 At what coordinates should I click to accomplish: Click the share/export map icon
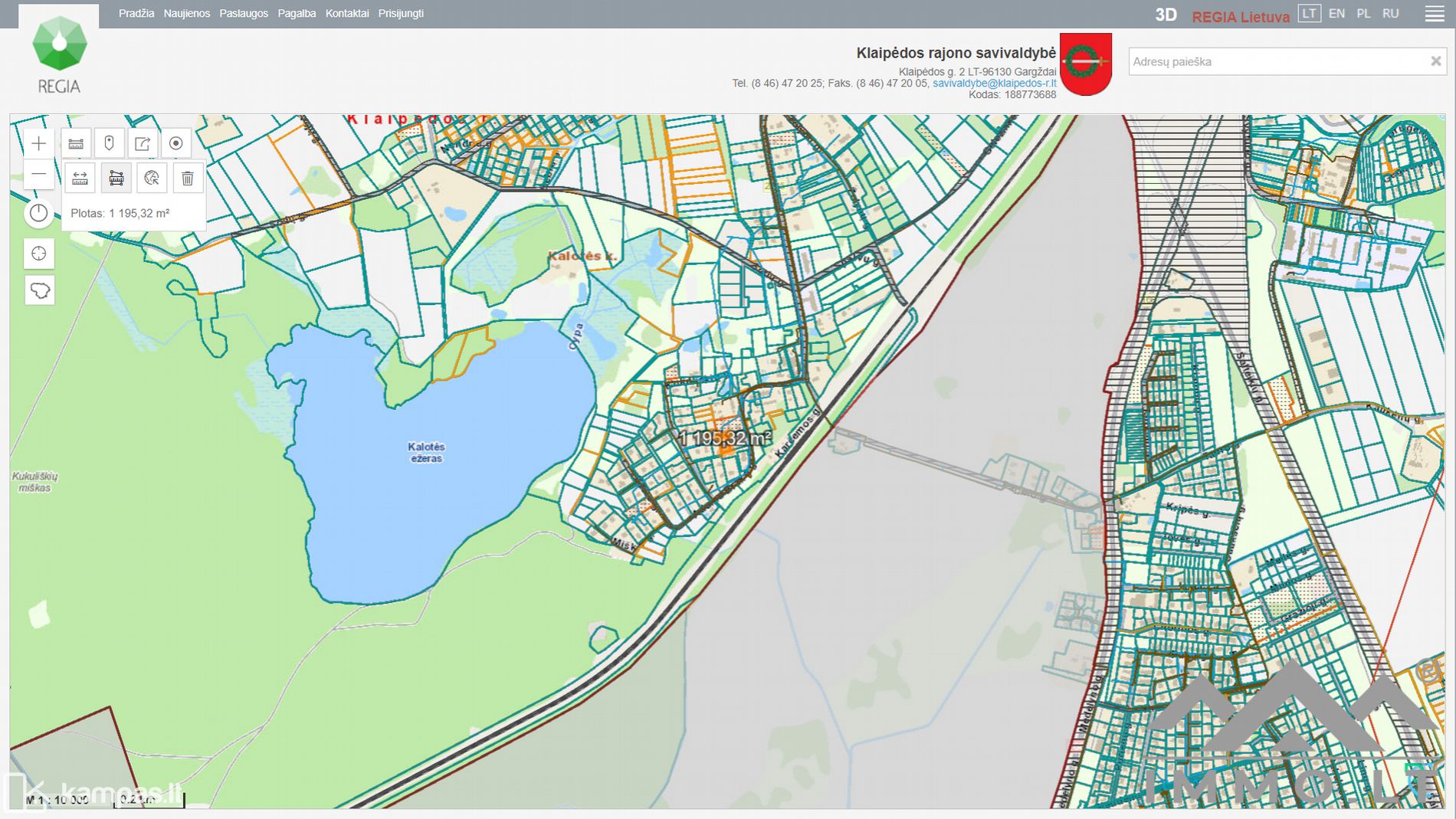click(143, 143)
